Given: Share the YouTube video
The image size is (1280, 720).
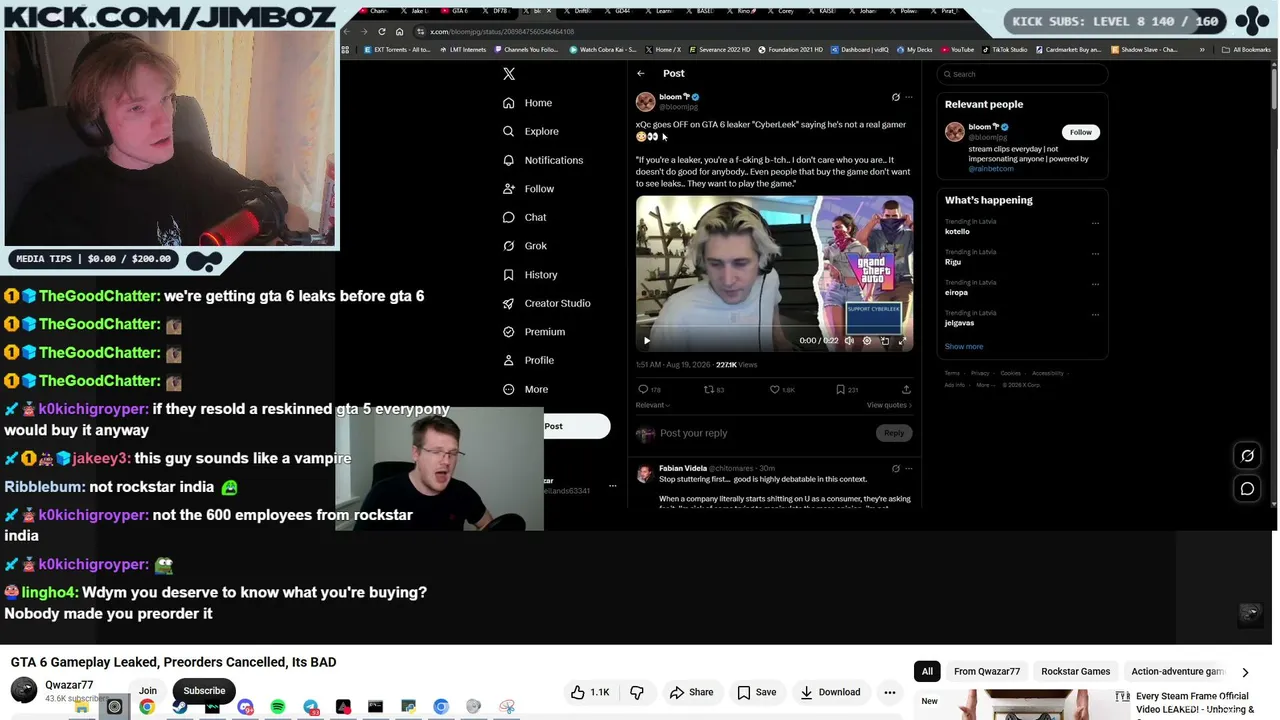Looking at the screenshot, I should [691, 692].
